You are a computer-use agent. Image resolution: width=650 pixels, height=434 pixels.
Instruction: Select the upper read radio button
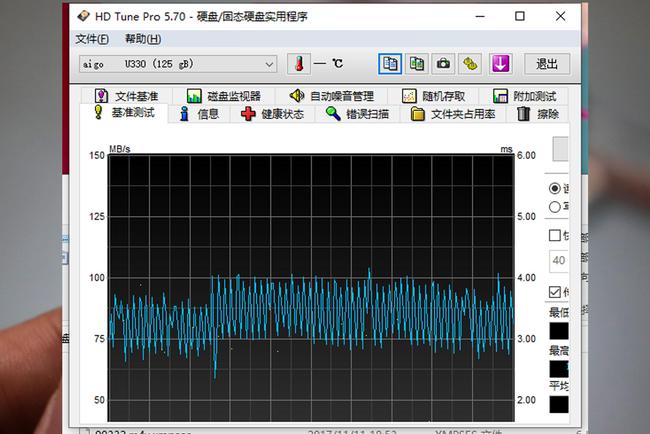tap(555, 189)
